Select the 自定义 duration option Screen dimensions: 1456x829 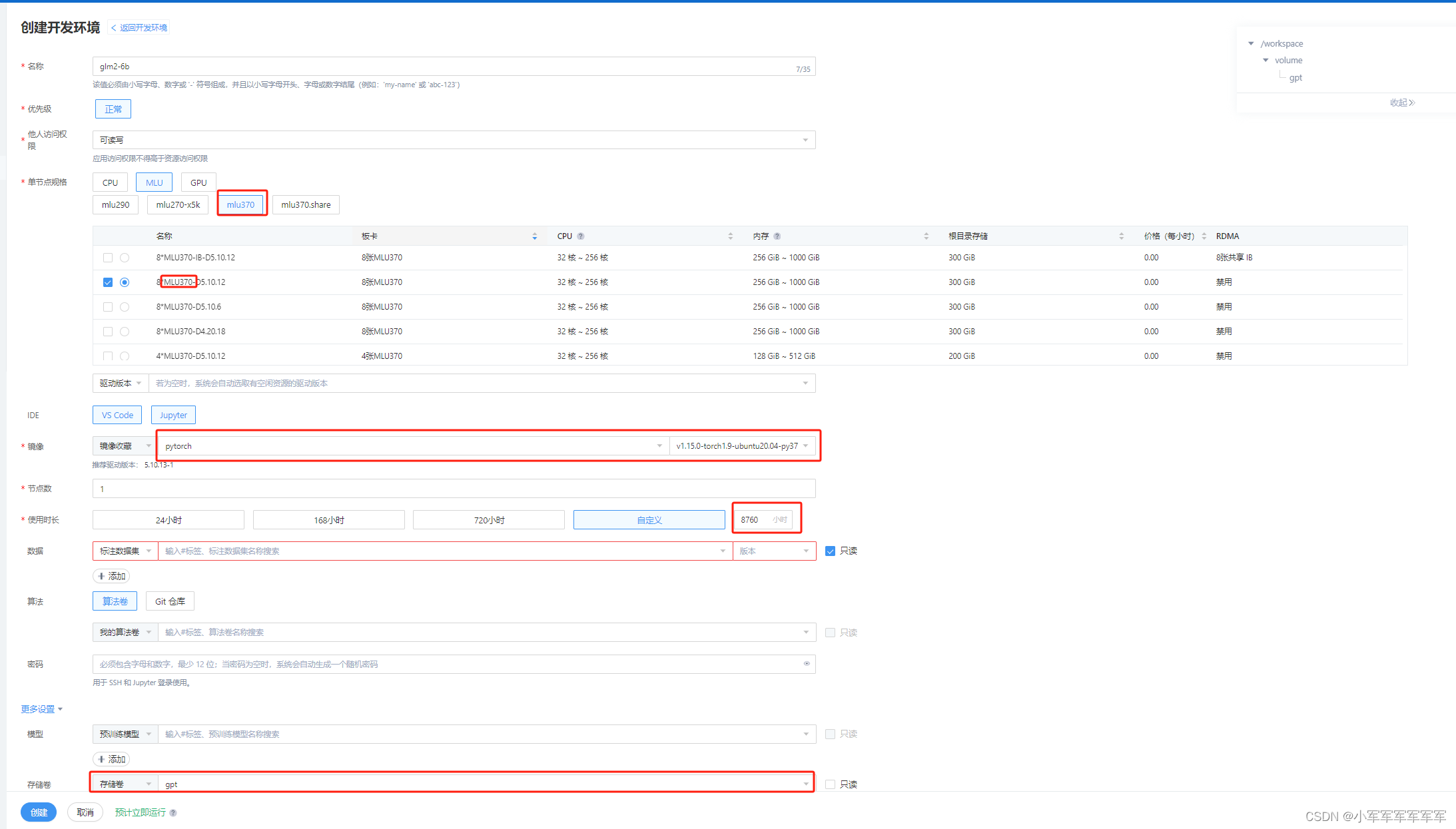(649, 520)
